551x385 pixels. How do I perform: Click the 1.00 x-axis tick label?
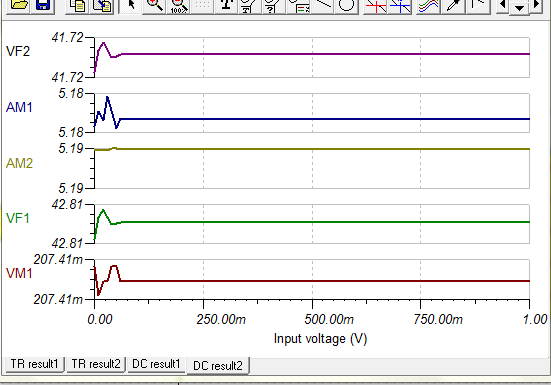coord(535,319)
